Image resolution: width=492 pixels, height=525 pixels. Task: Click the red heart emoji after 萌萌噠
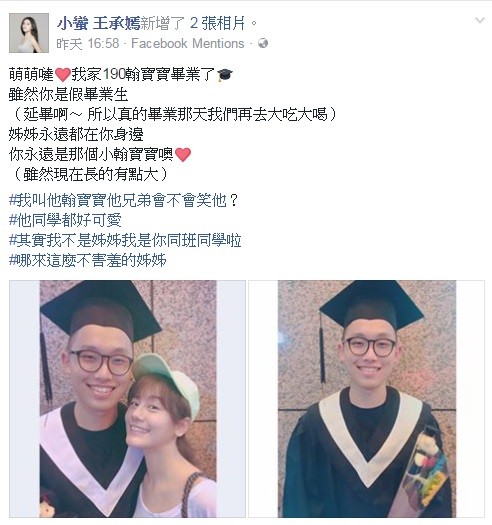point(63,74)
